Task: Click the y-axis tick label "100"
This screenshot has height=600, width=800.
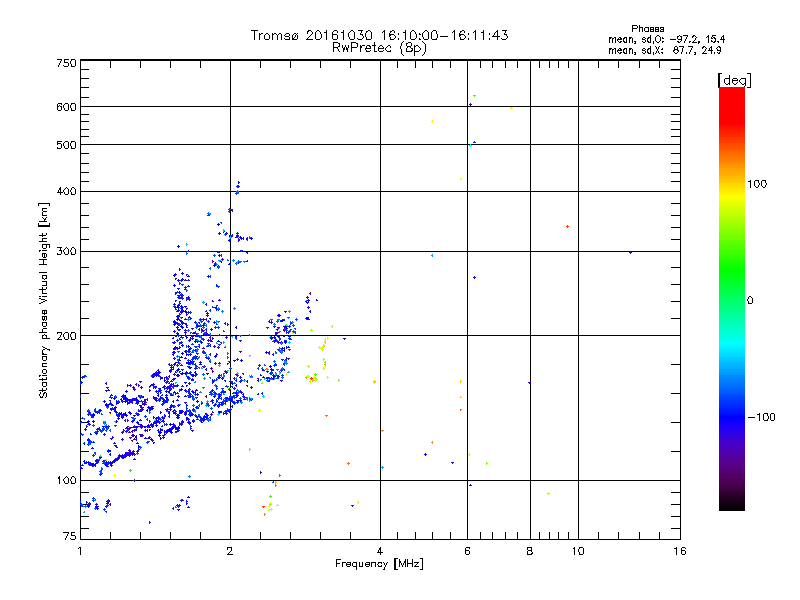Action: point(66,480)
